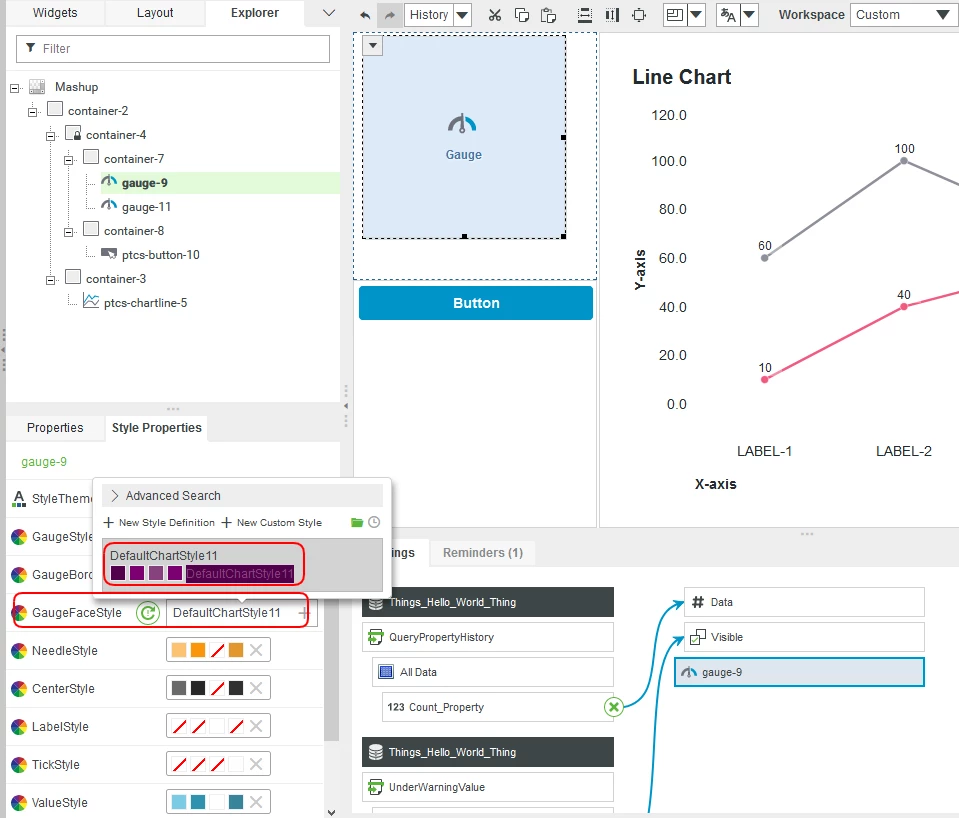Click the NeedleStyle color wheel icon

click(x=19, y=650)
